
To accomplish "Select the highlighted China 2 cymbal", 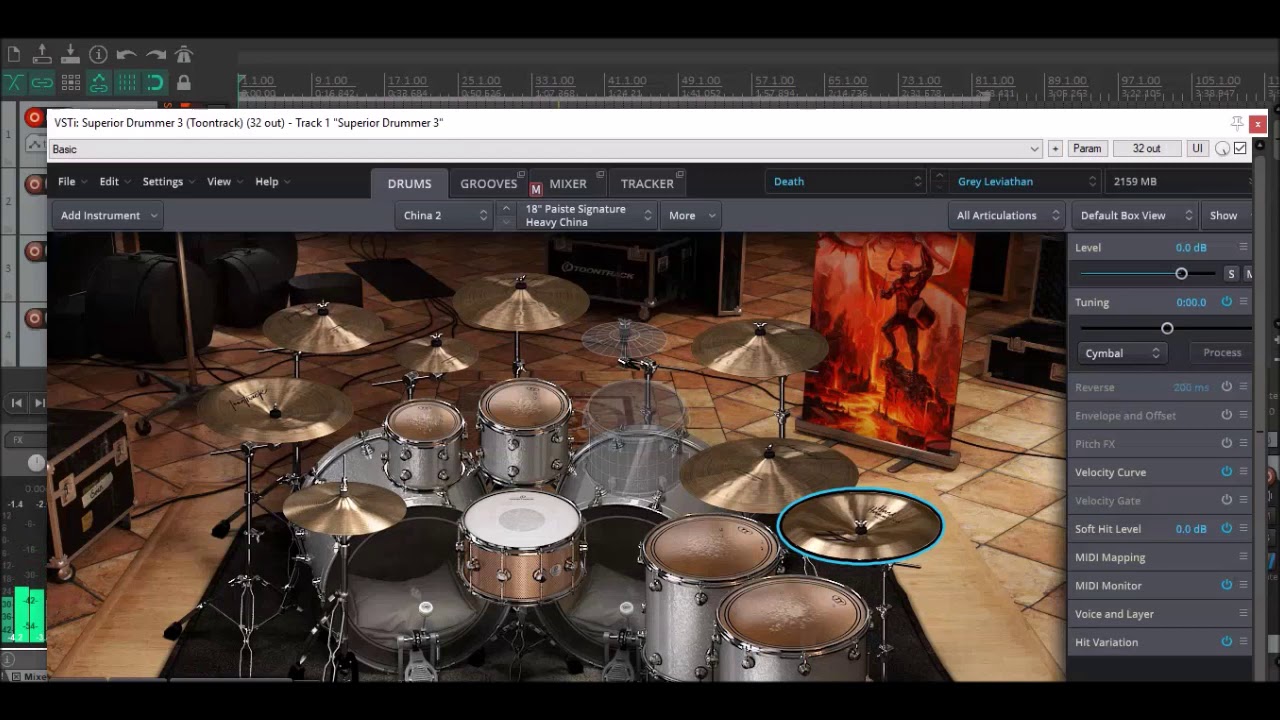I will point(860,525).
